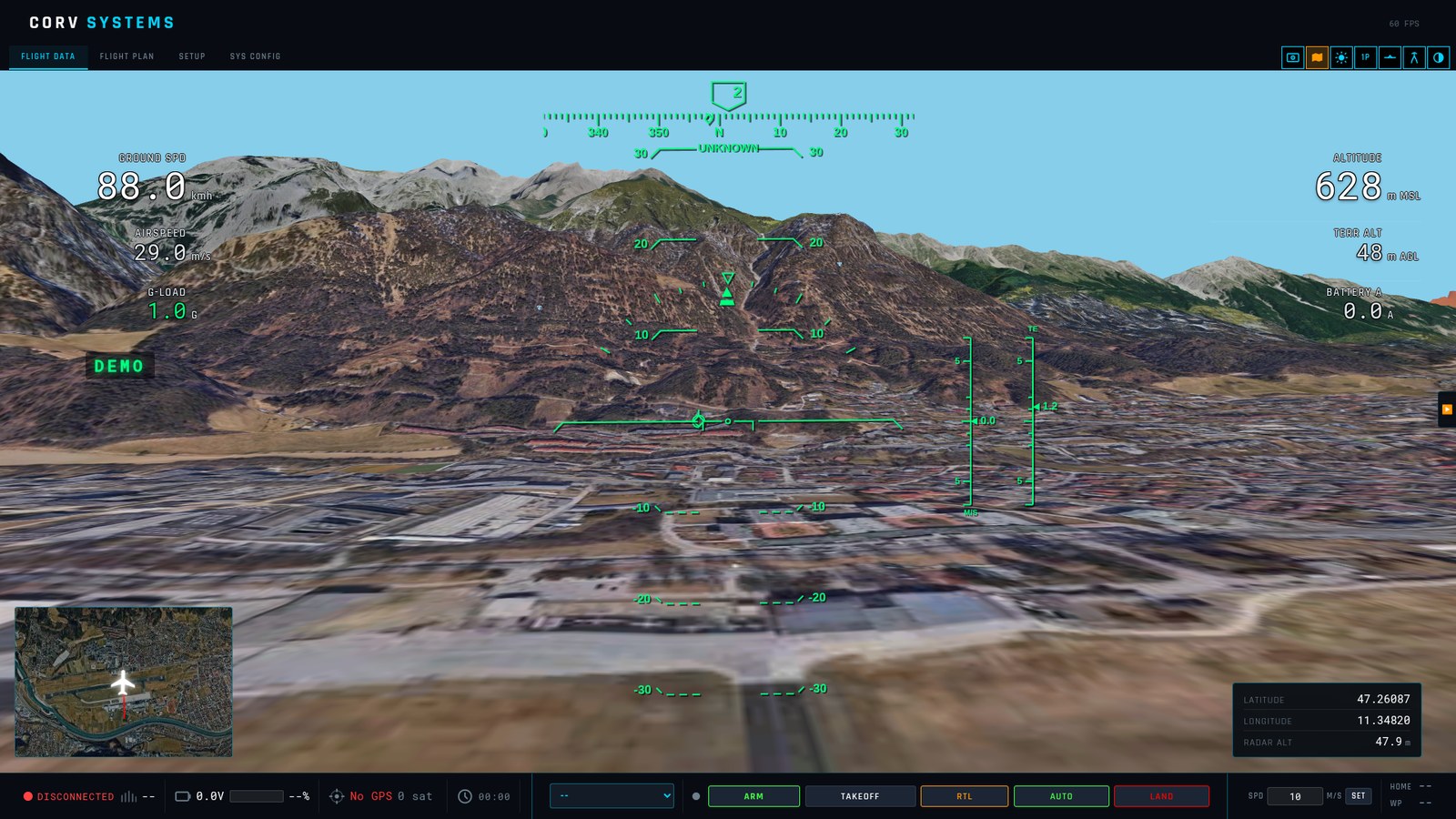Click the sun brightness icon
This screenshot has height=819, width=1456.
pyautogui.click(x=1341, y=57)
